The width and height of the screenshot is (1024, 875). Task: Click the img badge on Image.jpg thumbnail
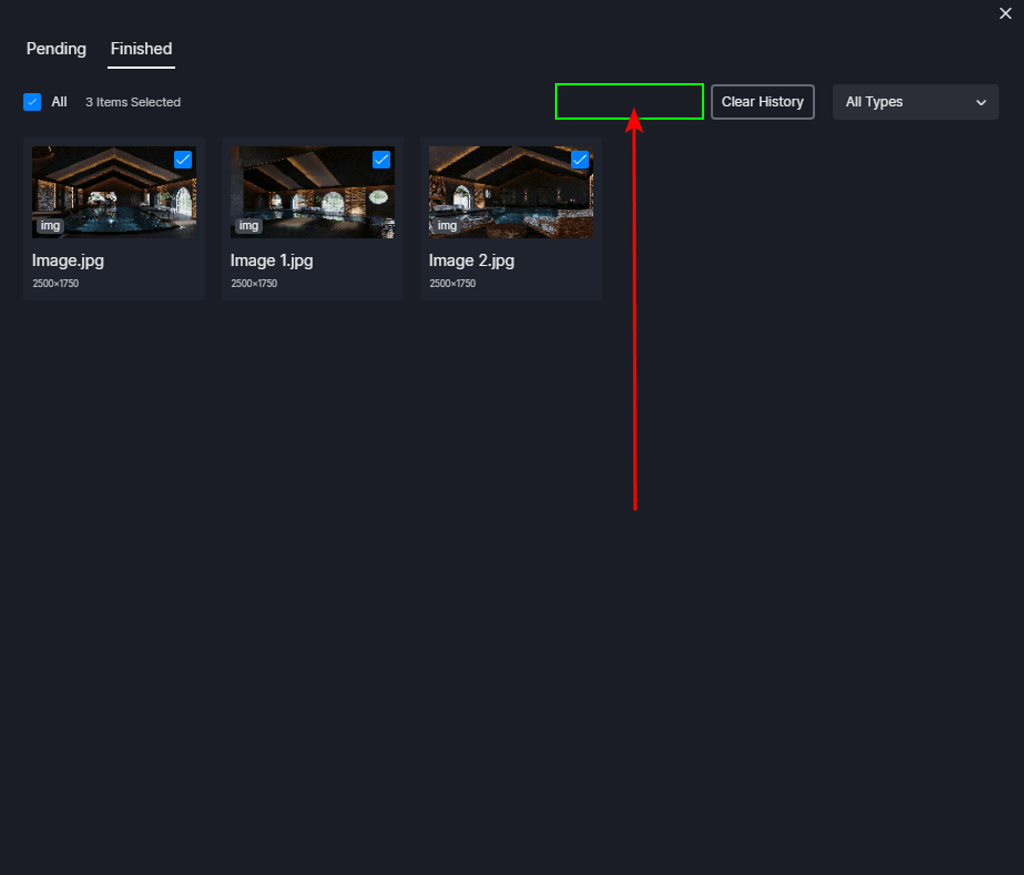(49, 226)
